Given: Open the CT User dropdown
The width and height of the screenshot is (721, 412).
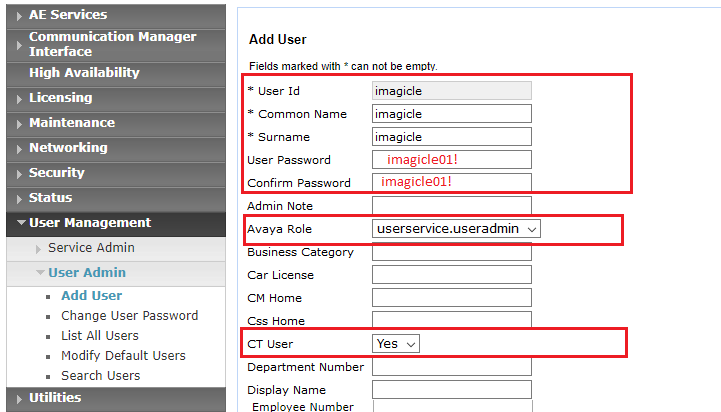Looking at the screenshot, I should 396,343.
